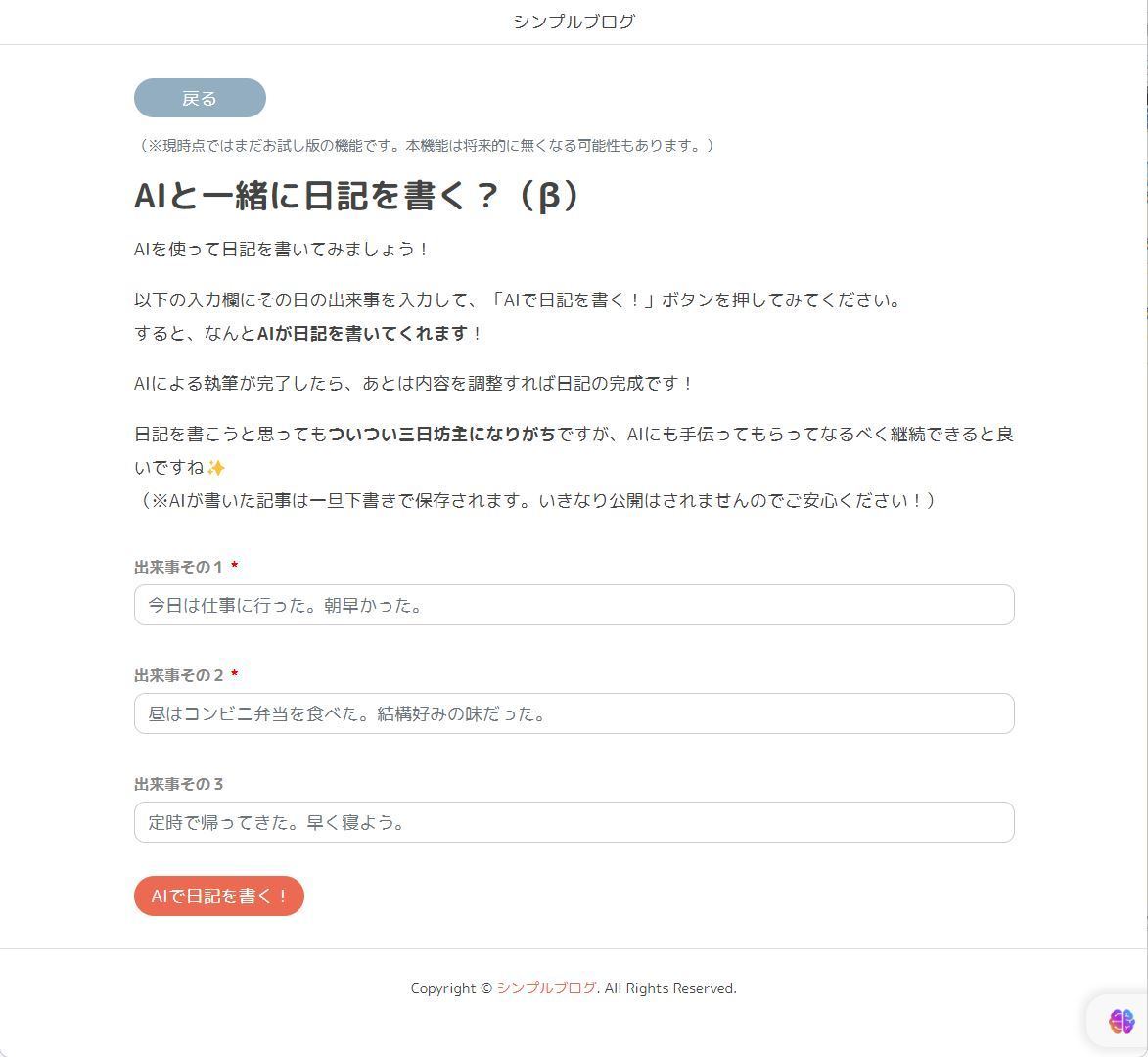Image resolution: width=1148 pixels, height=1057 pixels.
Task: Click the 出来事その3 field label
Action: [178, 783]
